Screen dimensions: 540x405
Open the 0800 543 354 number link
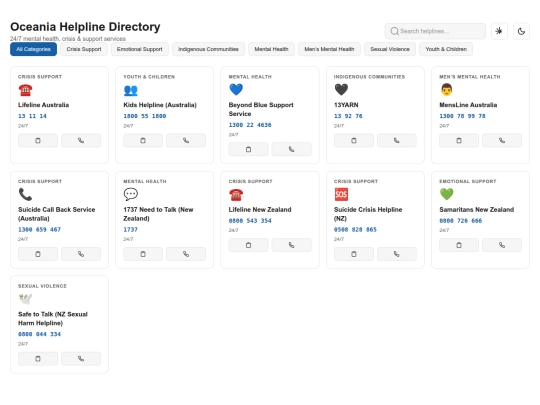tap(250, 221)
